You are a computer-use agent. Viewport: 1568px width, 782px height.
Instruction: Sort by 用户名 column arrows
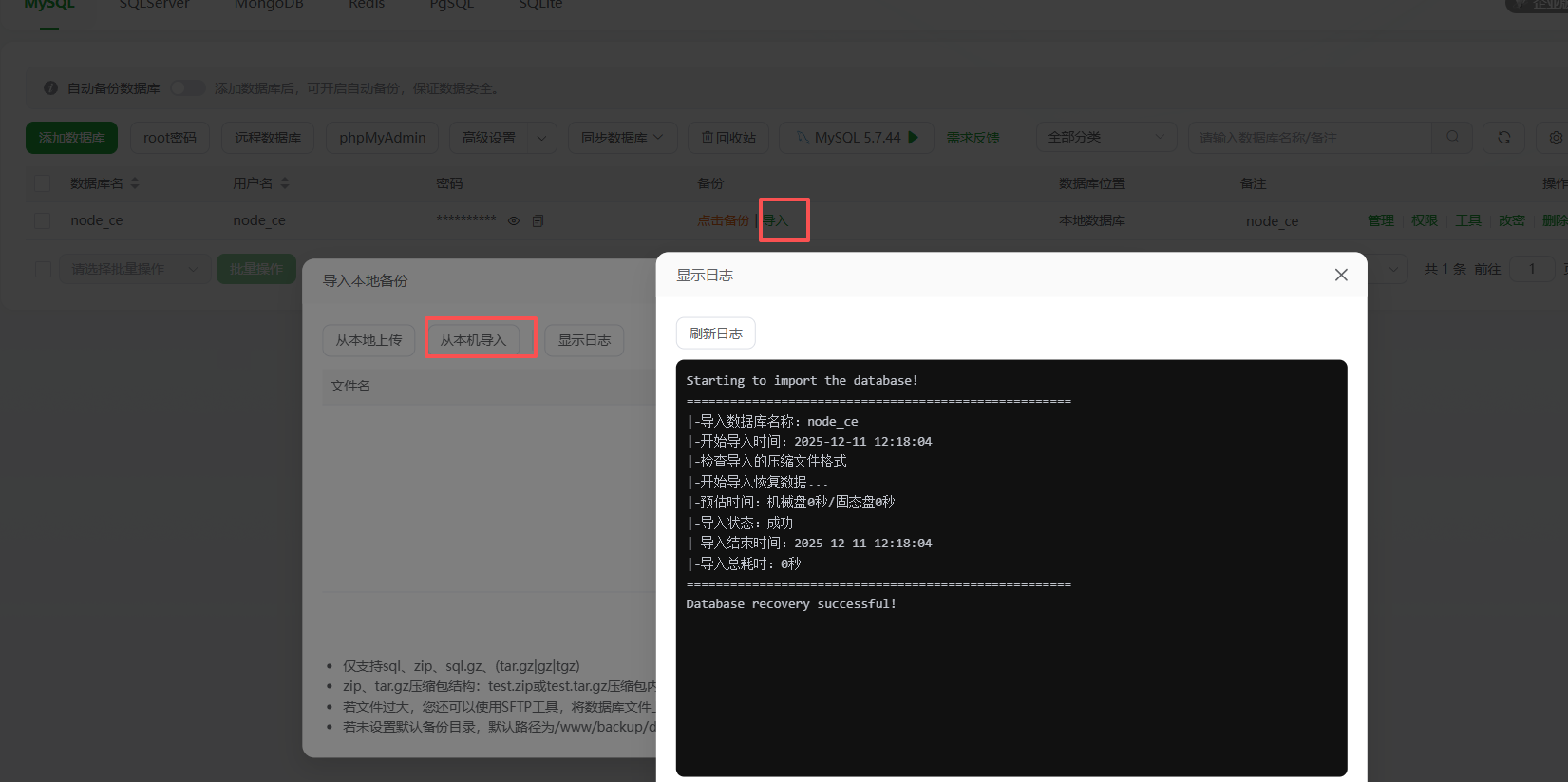[x=285, y=183]
